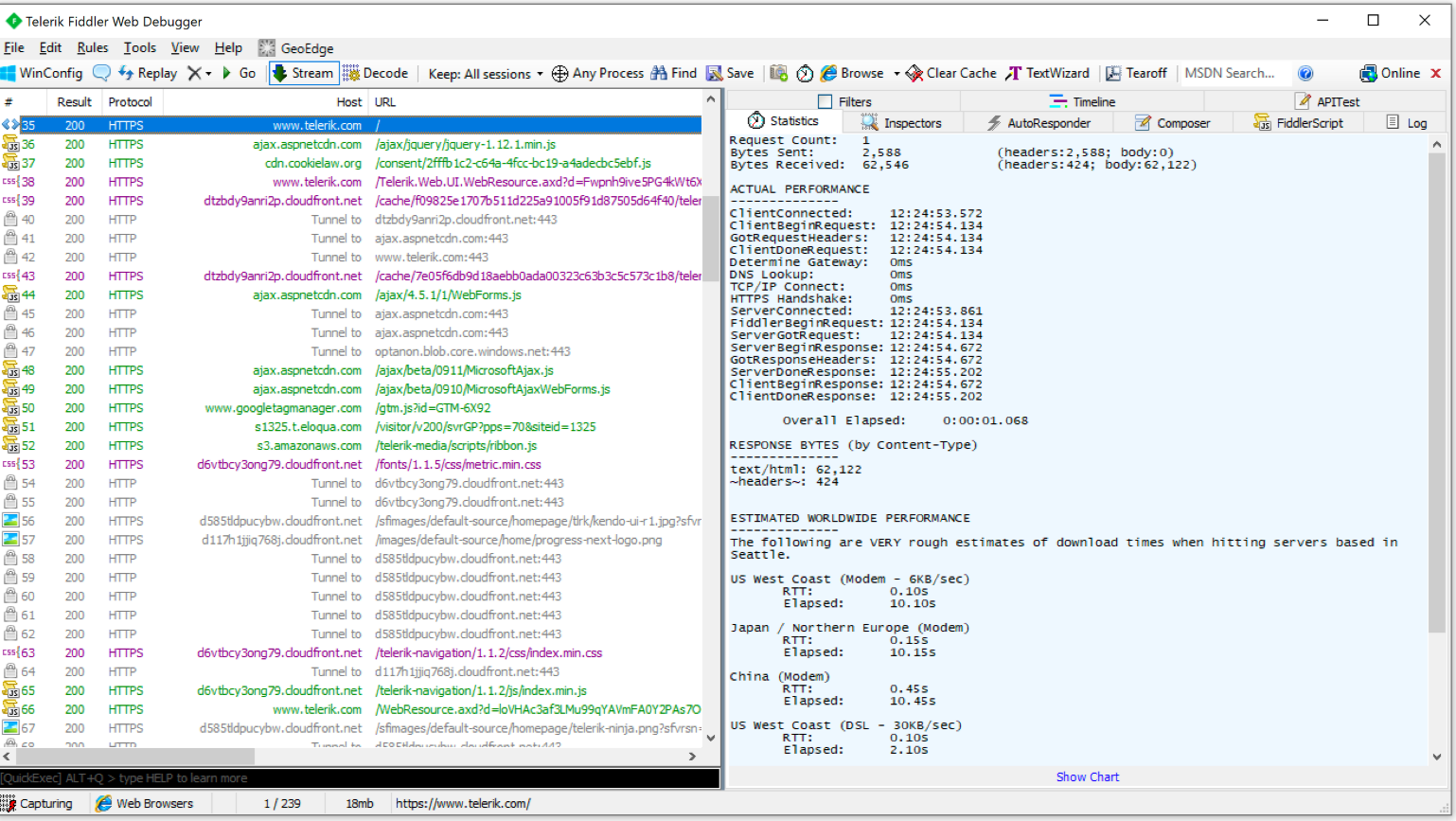Close the toolbar with red X
Viewport: 1456px width, 821px height.
1436,73
